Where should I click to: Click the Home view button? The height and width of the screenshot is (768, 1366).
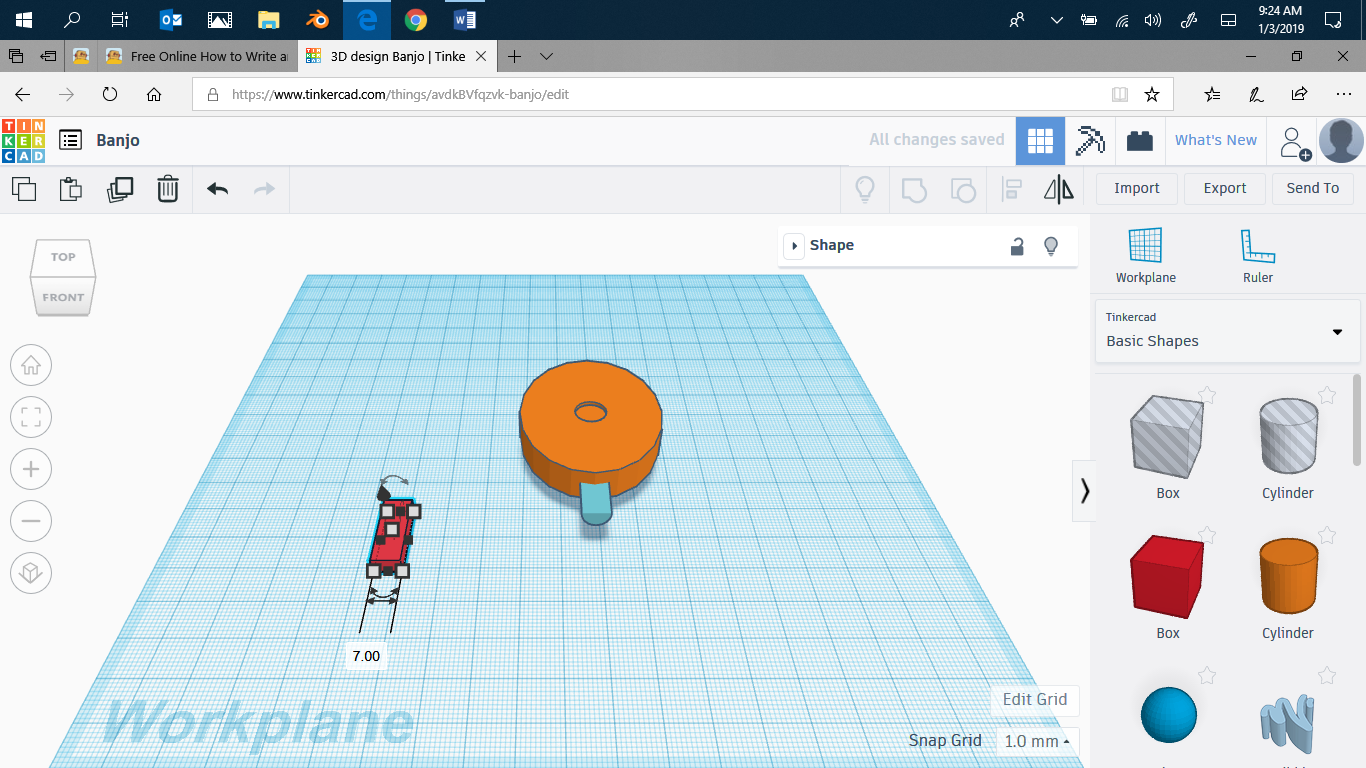(x=31, y=365)
